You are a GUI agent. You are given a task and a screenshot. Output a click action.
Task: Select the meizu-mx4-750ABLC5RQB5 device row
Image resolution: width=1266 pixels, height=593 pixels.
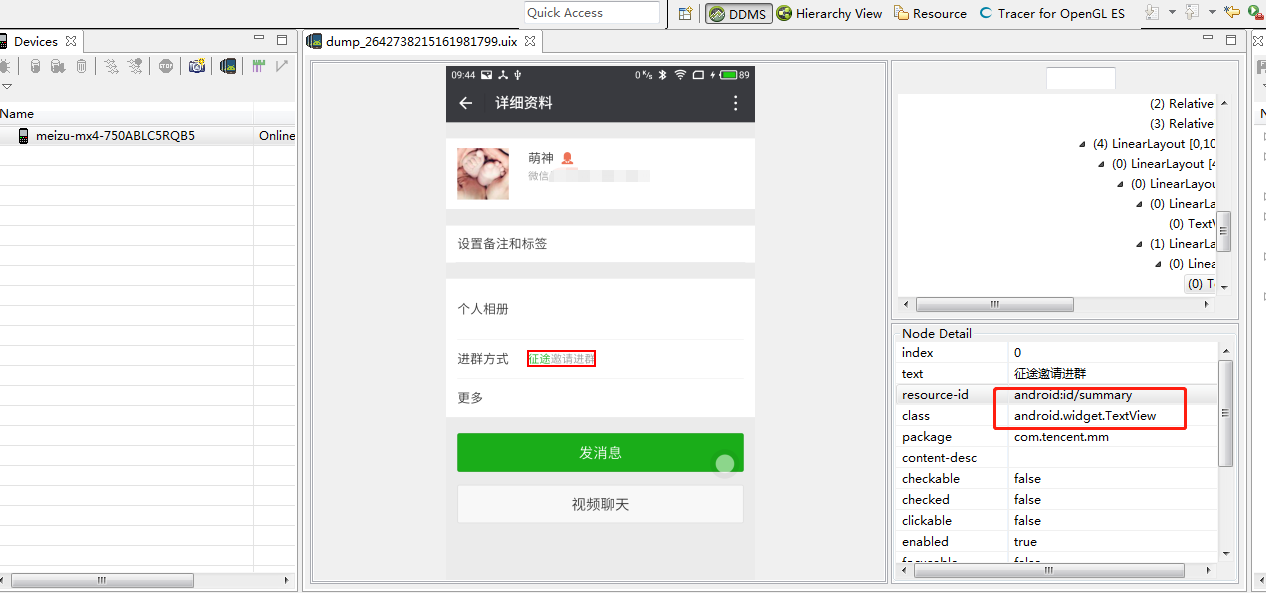click(x=148, y=136)
